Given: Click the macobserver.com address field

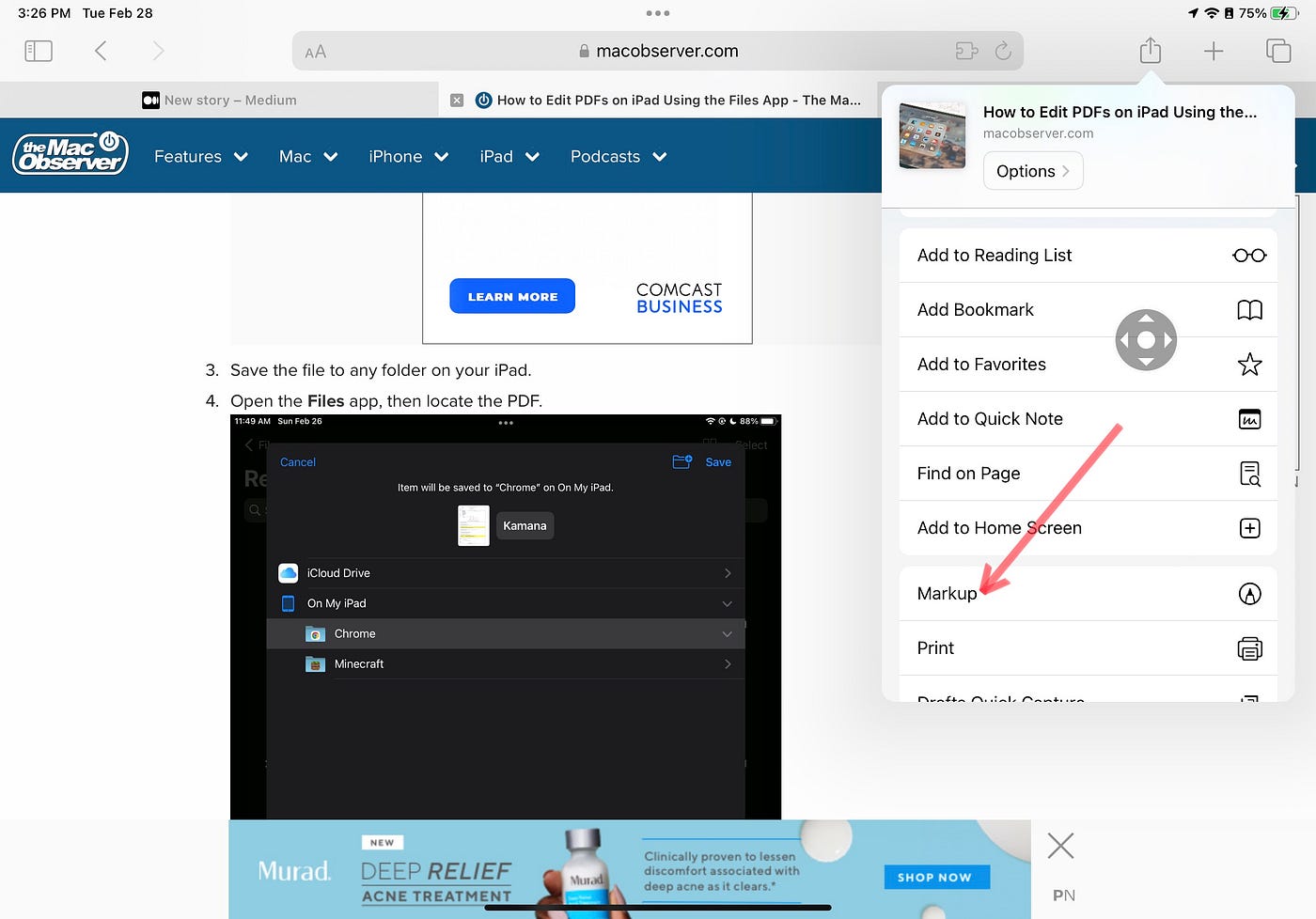Looking at the screenshot, I should [x=658, y=51].
